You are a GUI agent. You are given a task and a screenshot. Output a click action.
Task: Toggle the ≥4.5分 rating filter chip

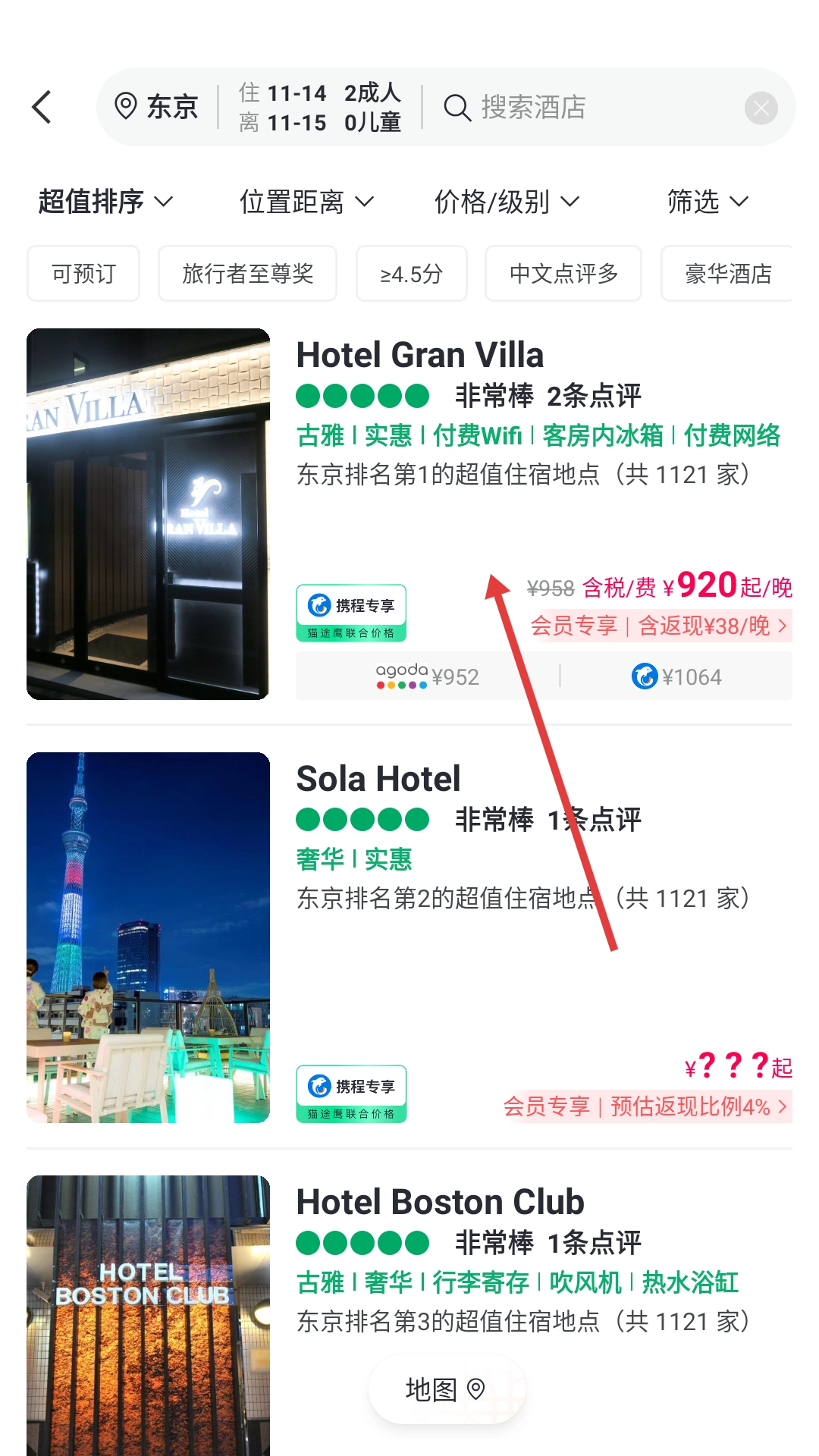pos(412,274)
